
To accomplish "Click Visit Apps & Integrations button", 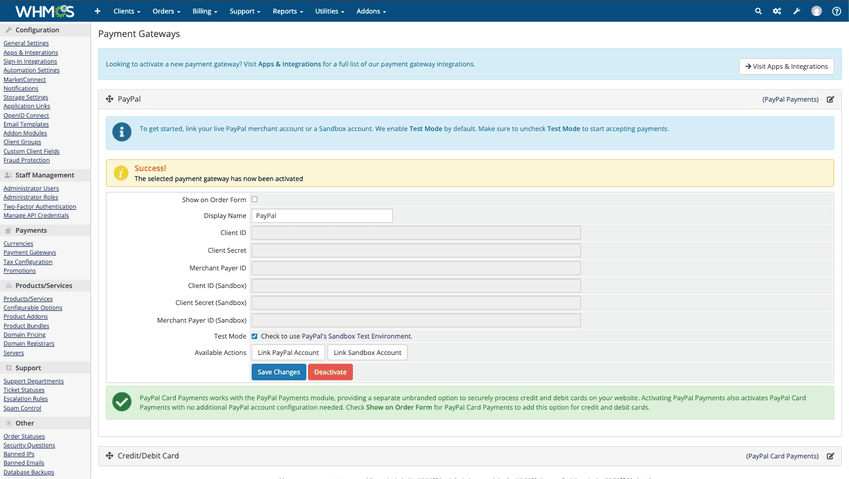I will point(786,66).
